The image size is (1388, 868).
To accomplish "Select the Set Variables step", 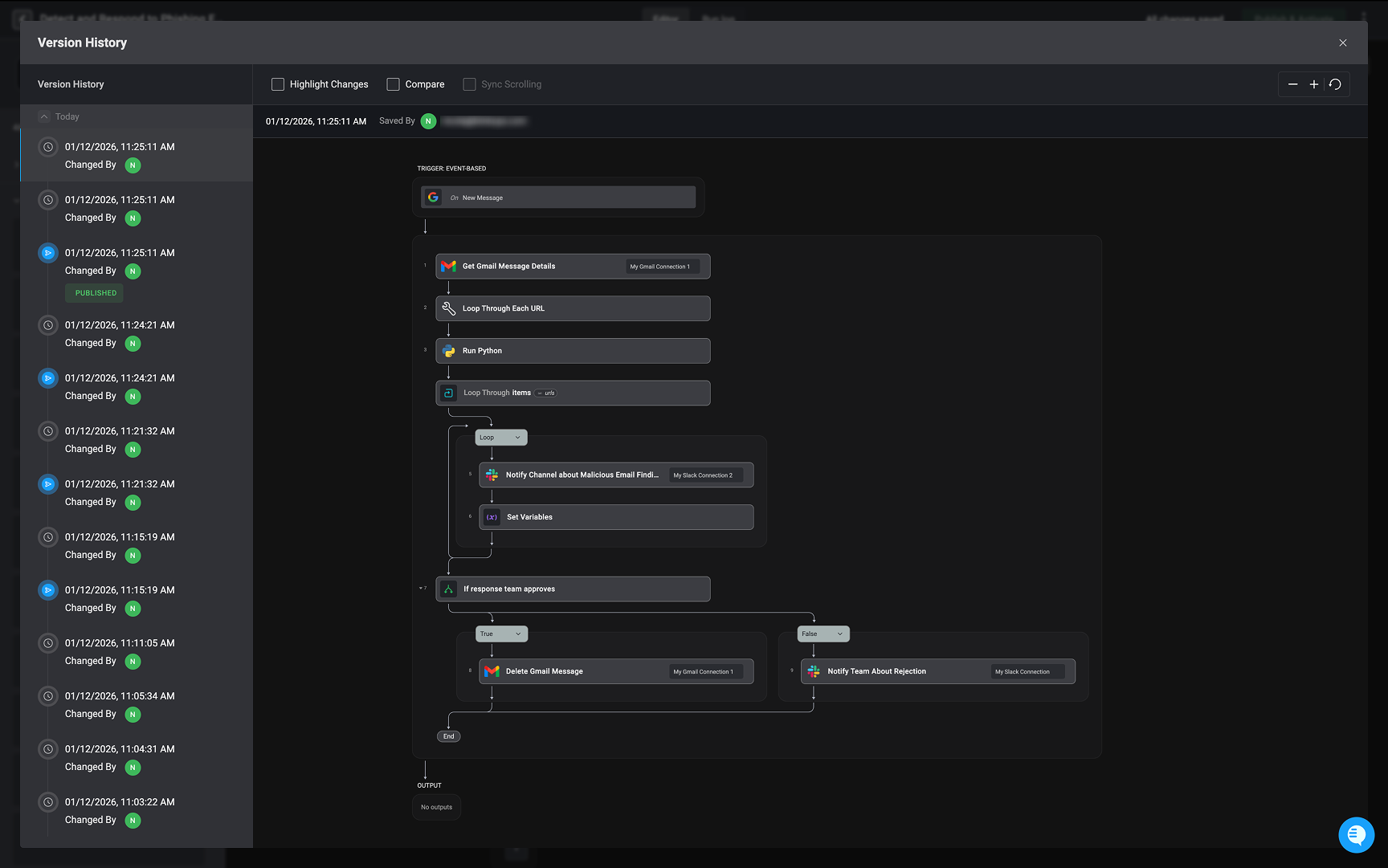I will [616, 517].
